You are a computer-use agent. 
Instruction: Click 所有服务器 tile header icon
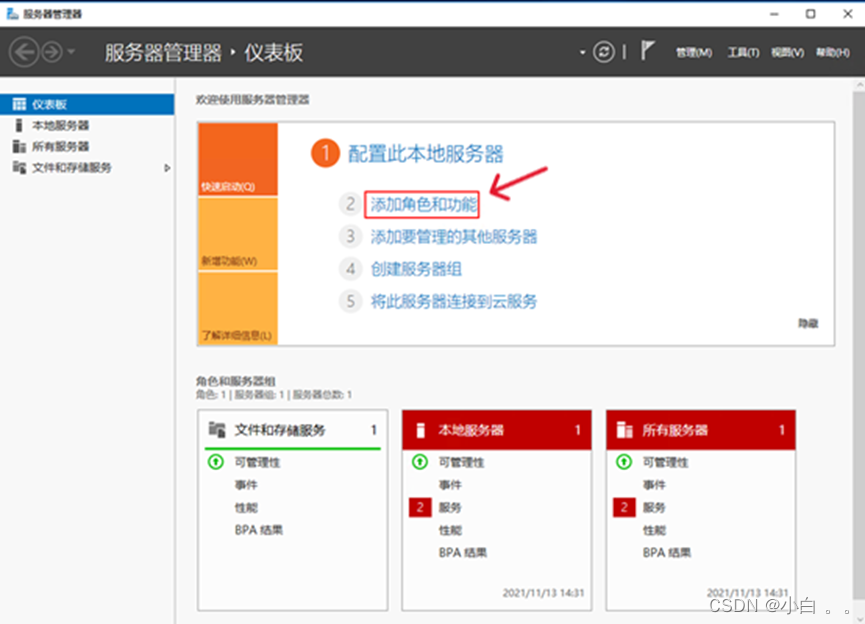[624, 430]
